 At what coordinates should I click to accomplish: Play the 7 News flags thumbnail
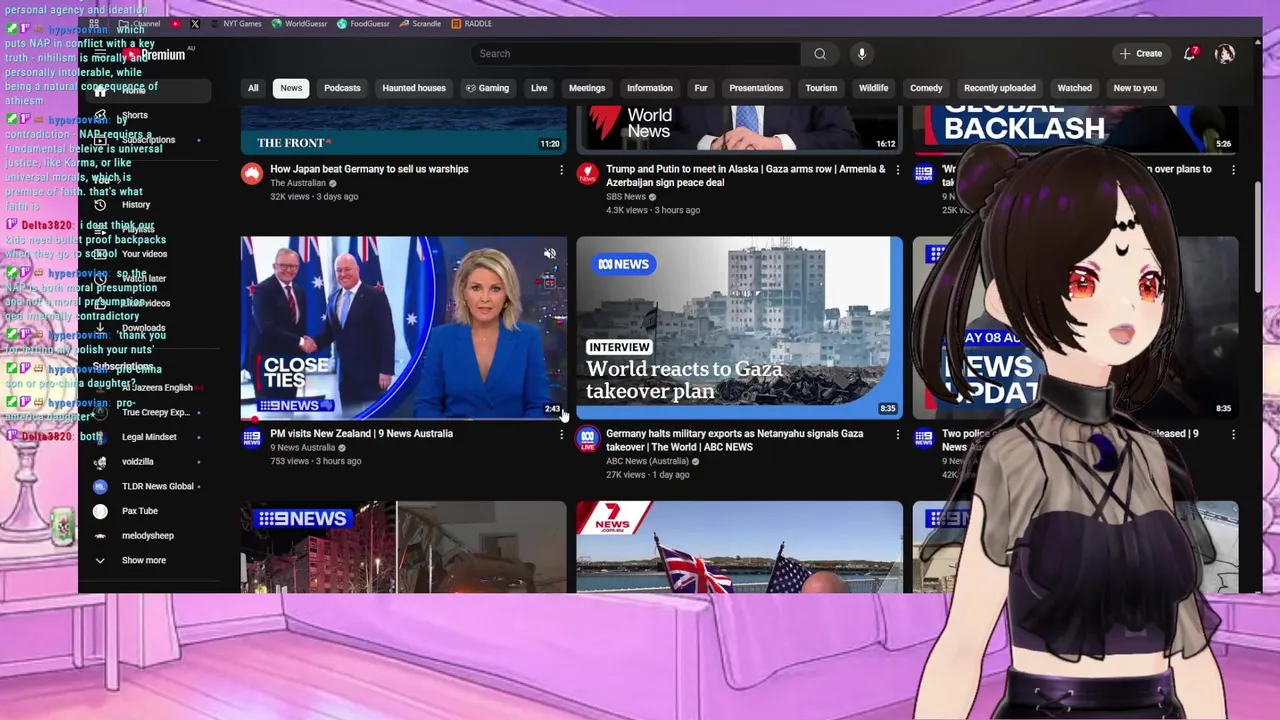pos(739,547)
